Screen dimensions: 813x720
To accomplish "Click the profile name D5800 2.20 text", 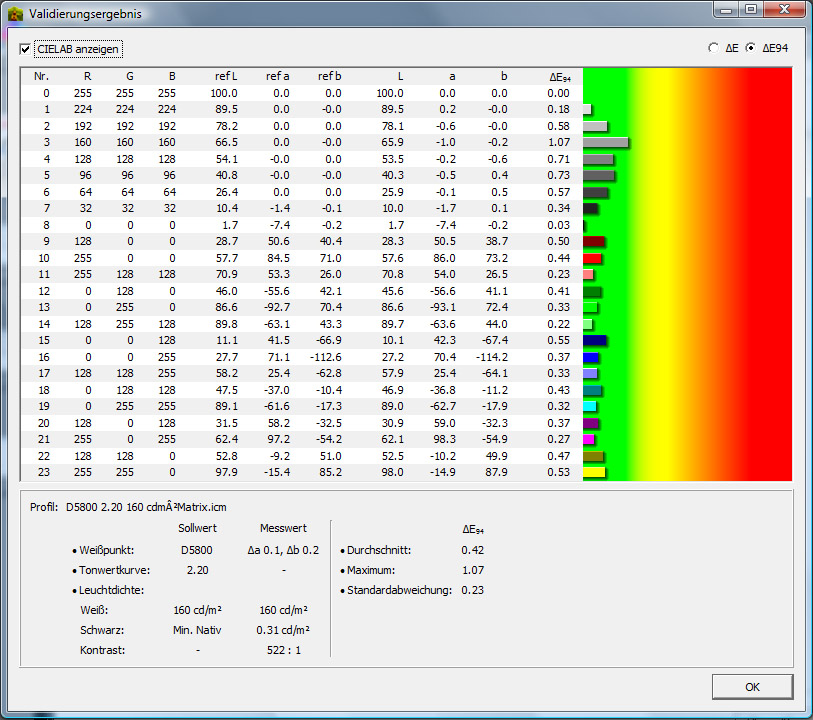I will tap(145, 507).
